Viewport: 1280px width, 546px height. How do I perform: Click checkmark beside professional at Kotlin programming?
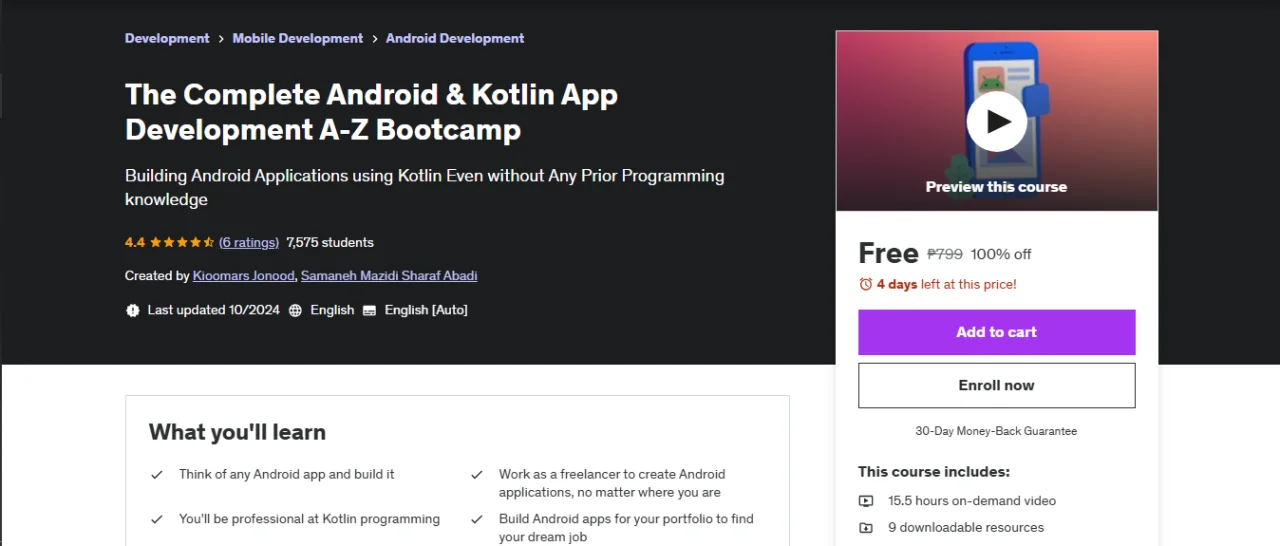pos(157,519)
